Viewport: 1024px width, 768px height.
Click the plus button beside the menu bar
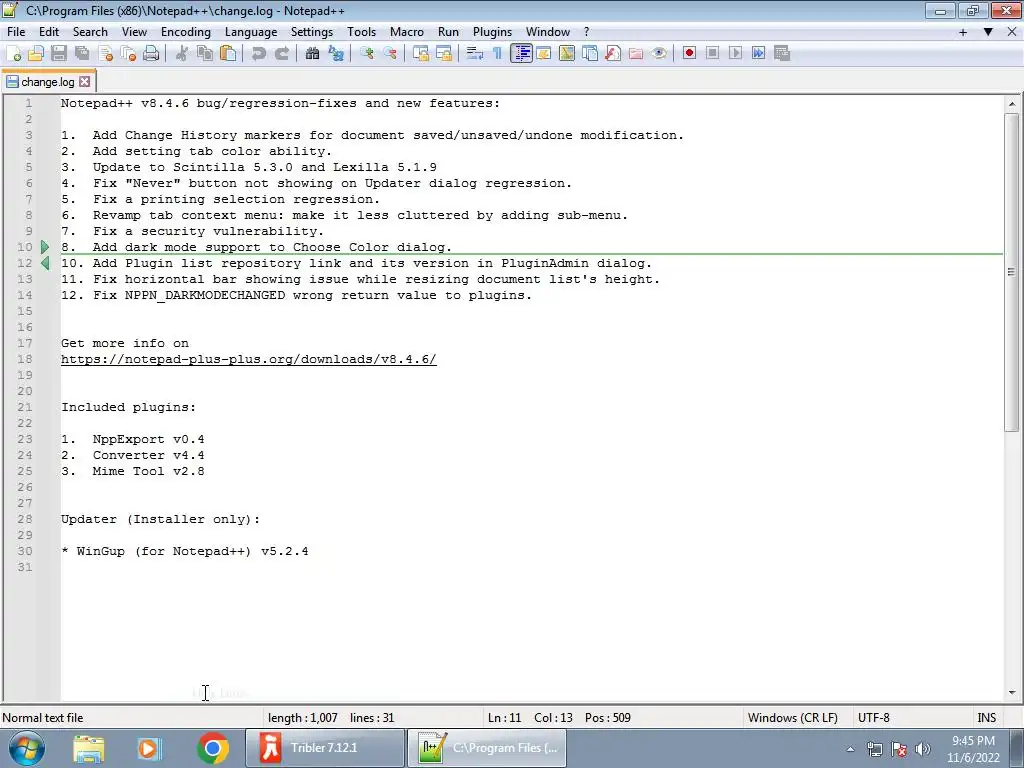tap(963, 32)
